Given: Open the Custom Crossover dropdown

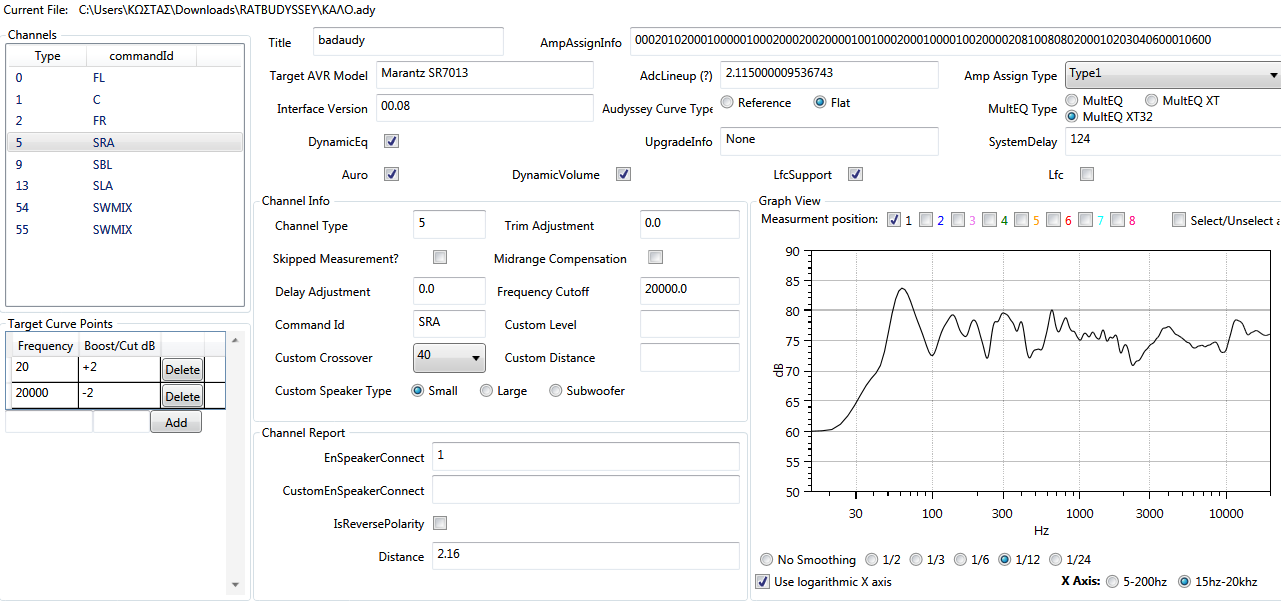Looking at the screenshot, I should coord(449,357).
